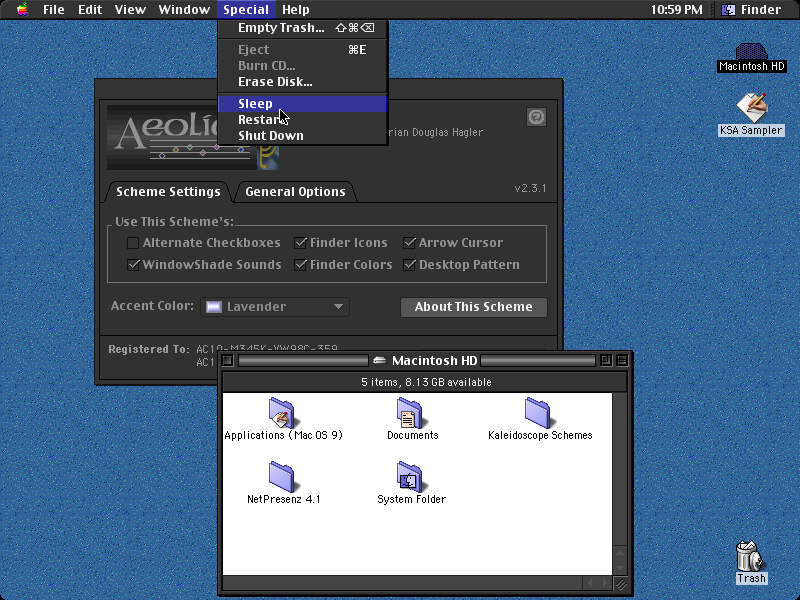800x600 pixels.
Task: Switch to the Scheme Settings tab
Action: click(x=168, y=192)
